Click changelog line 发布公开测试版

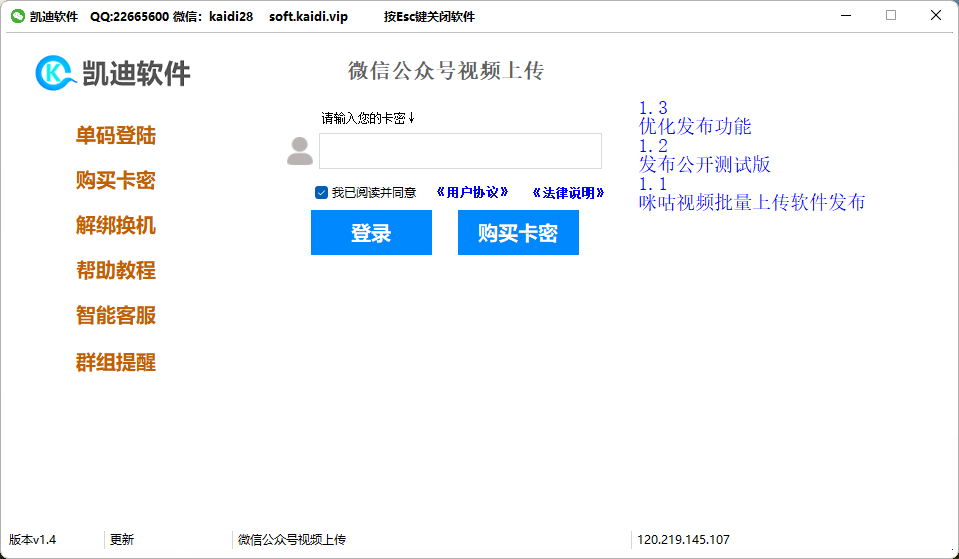705,165
